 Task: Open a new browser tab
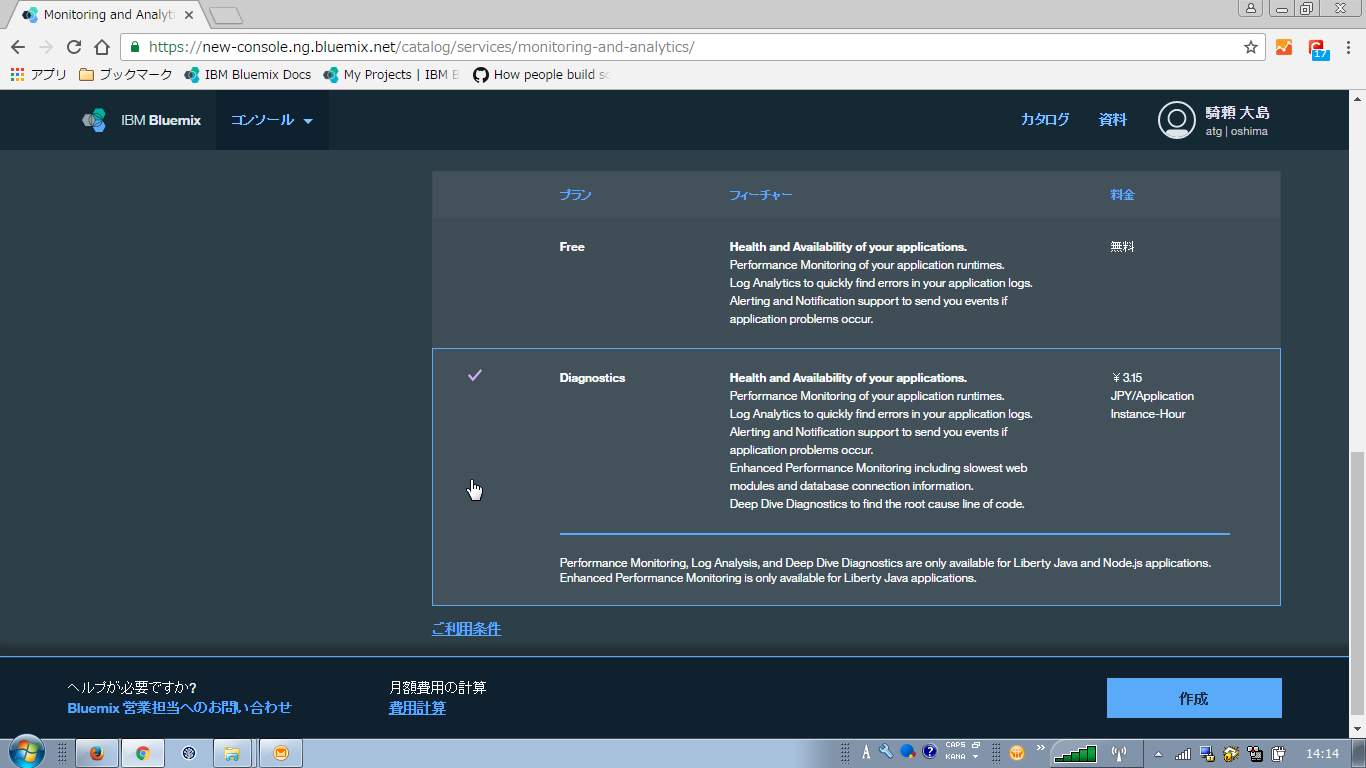(x=227, y=15)
